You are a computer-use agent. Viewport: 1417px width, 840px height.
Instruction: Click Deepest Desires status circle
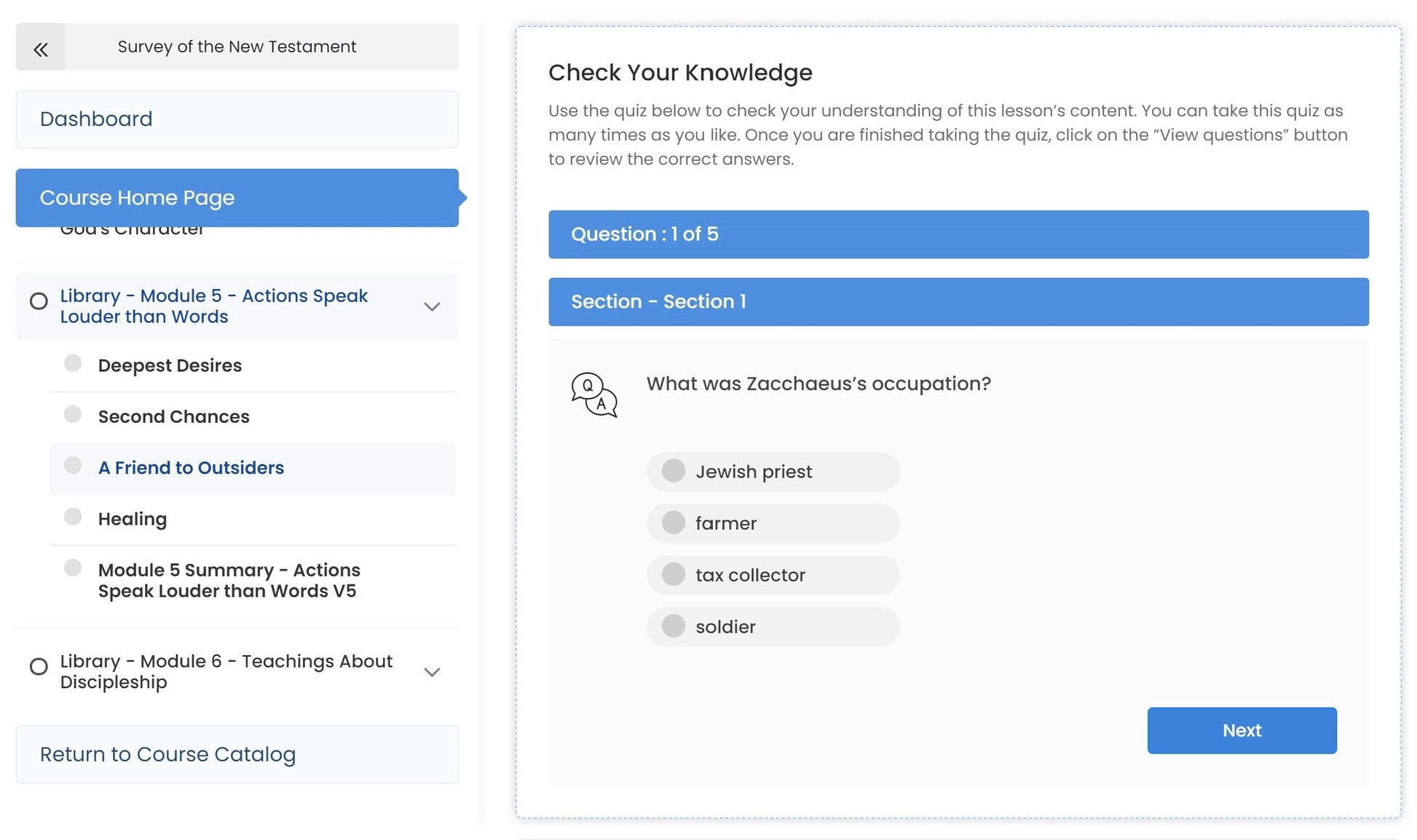tap(73, 363)
